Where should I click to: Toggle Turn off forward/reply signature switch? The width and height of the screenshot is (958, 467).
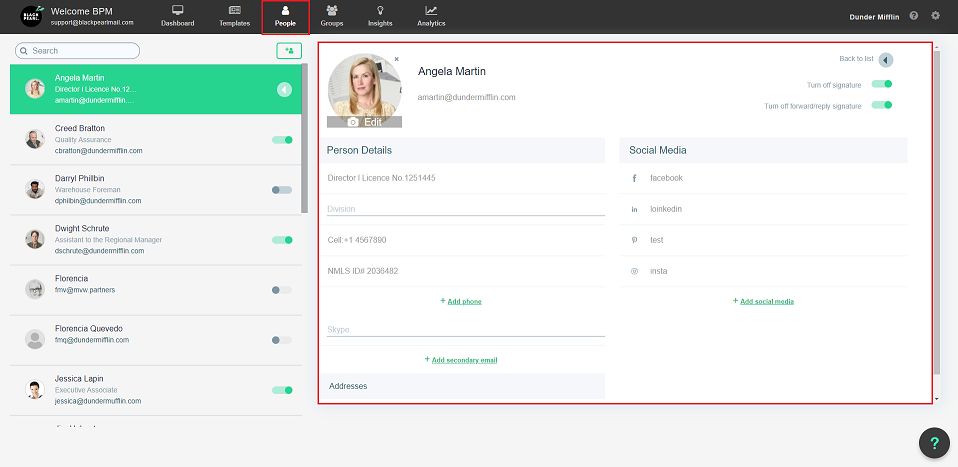(x=881, y=105)
